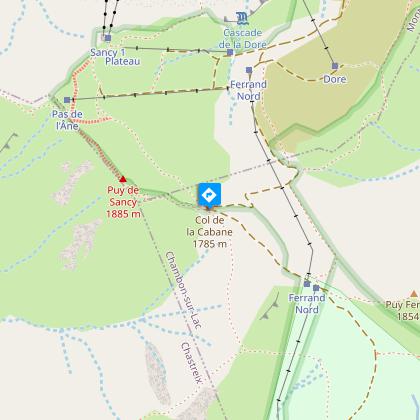Select the upper Ferrand Nord station square

(x=249, y=70)
